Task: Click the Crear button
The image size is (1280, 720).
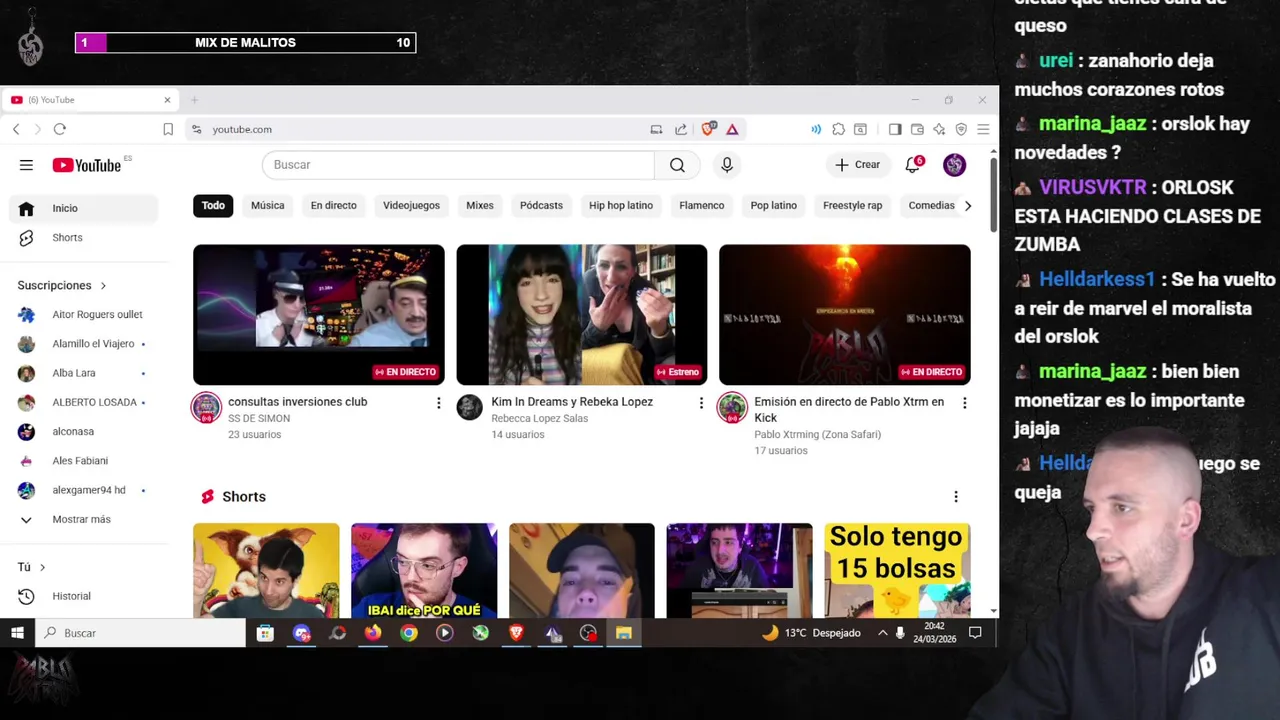Action: [x=858, y=165]
